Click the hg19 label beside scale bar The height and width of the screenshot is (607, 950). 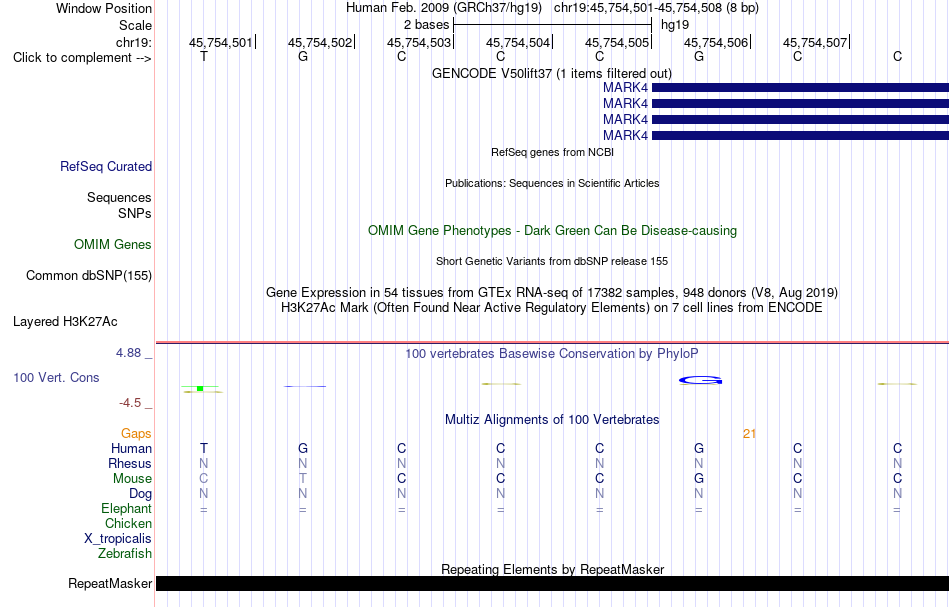[675, 25]
